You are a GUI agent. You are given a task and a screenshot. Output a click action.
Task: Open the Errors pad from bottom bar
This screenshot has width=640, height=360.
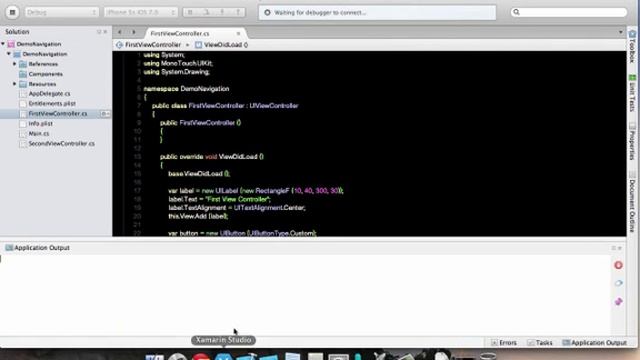point(504,342)
